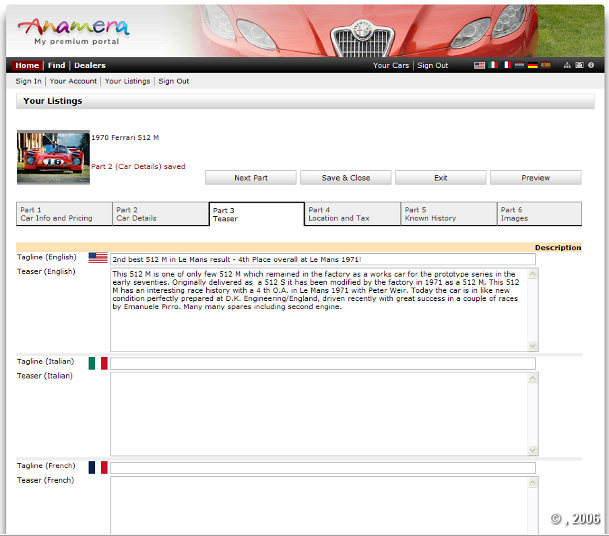
Task: Click the contact card icon in nav bar
Action: (x=579, y=65)
